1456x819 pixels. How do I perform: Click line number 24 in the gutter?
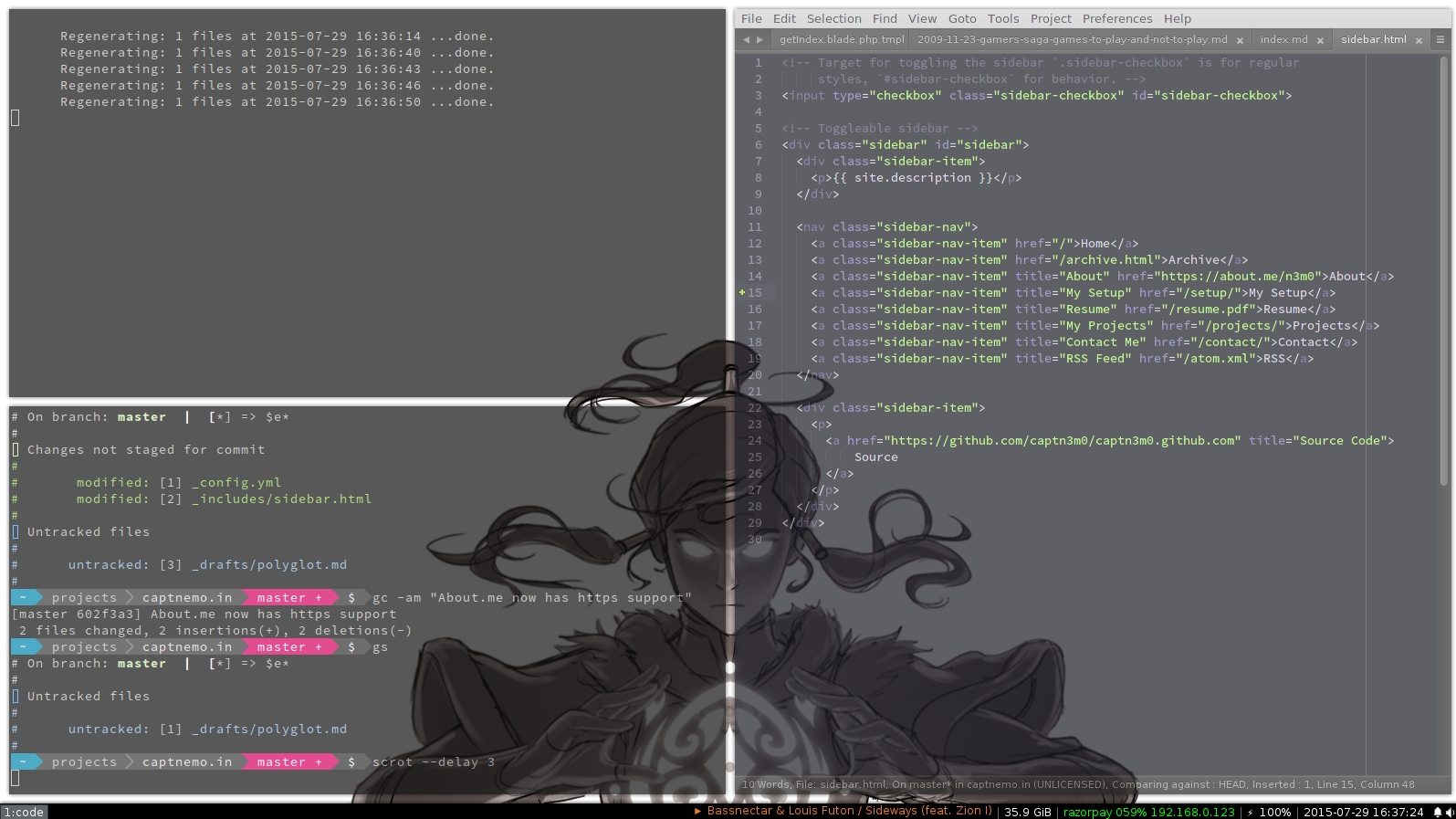(x=754, y=441)
